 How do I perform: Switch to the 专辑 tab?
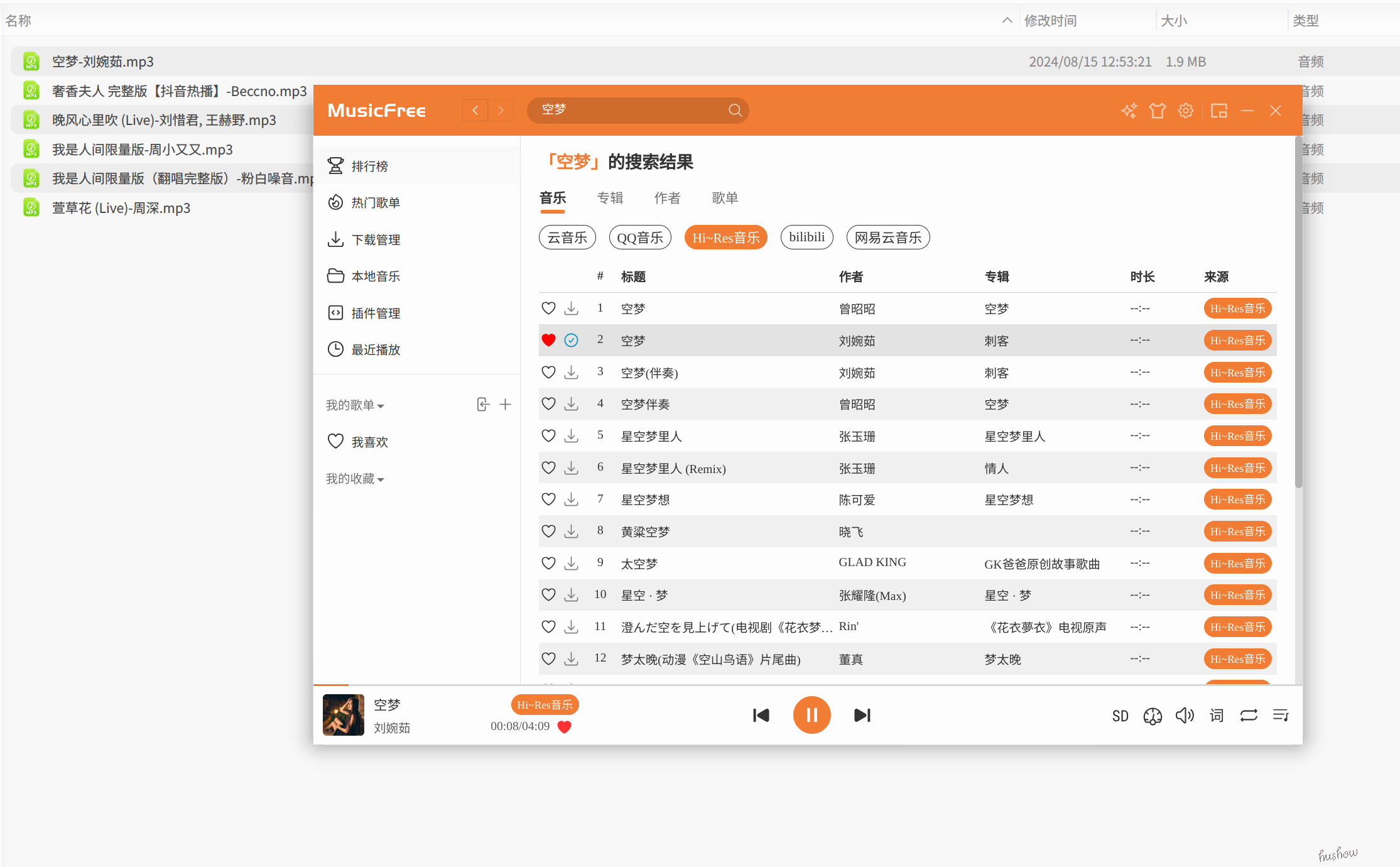pos(610,198)
